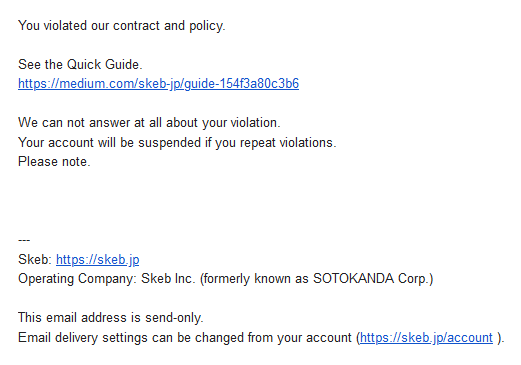521x365 pixels.
Task: Click the closing parenthesis after account link
Action: point(499,338)
